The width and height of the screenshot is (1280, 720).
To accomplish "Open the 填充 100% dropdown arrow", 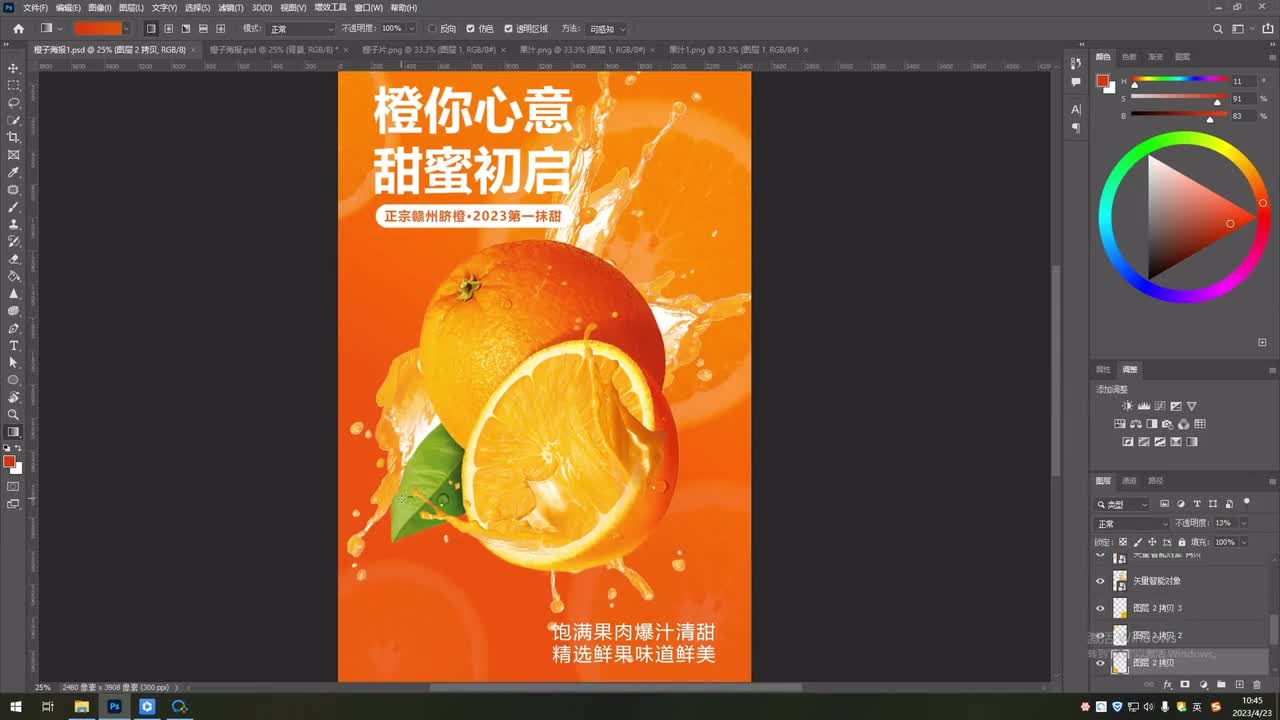I will click(x=1244, y=542).
